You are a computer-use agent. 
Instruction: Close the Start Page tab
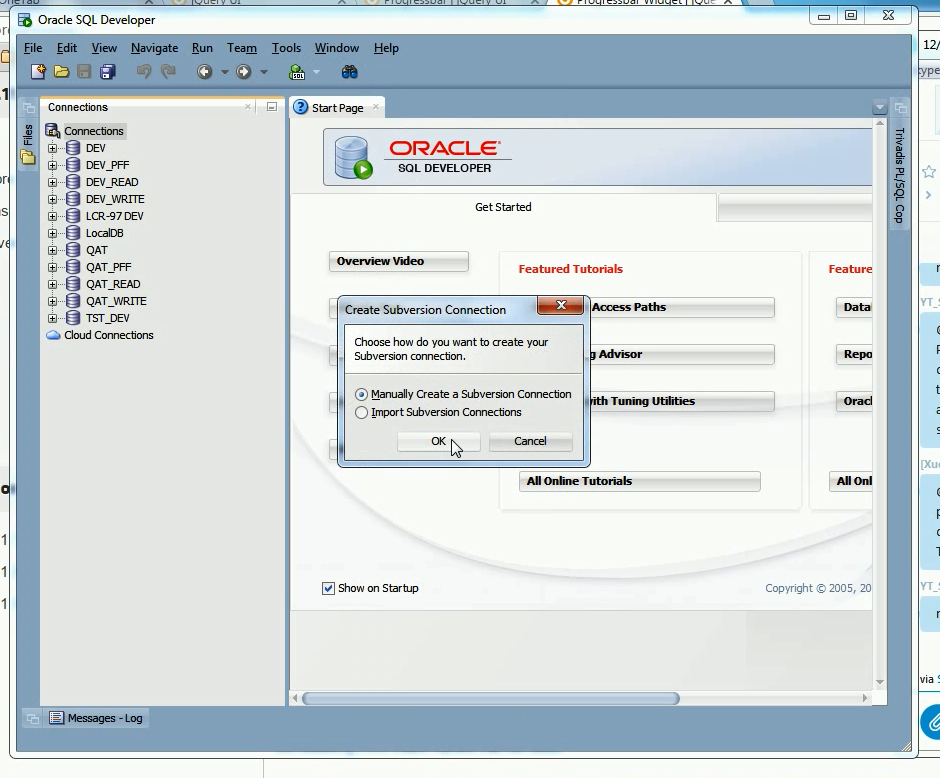point(376,107)
